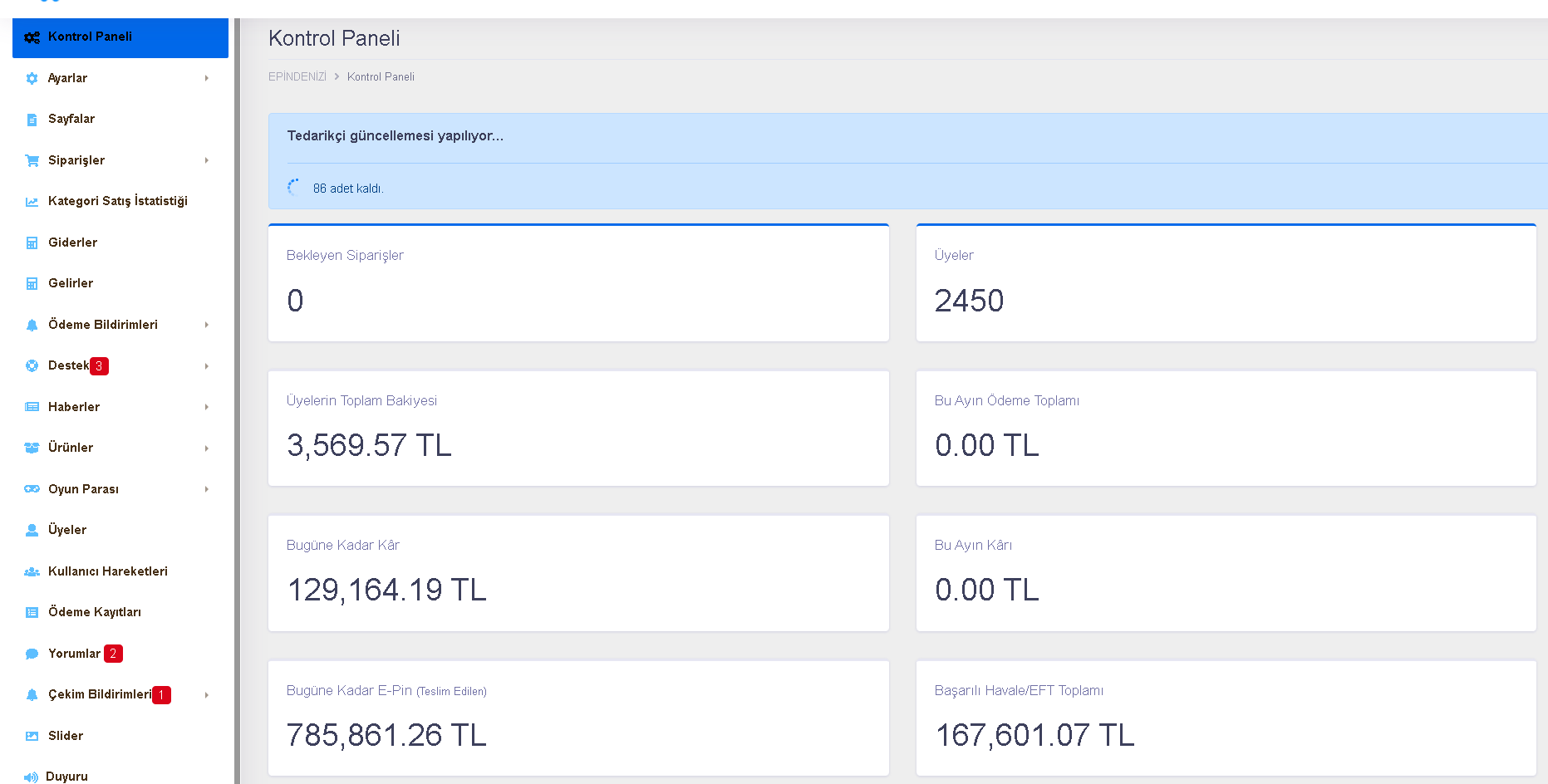1548x784 pixels.
Task: Click the Ödeme Bildirimleri bell icon
Action: click(32, 325)
